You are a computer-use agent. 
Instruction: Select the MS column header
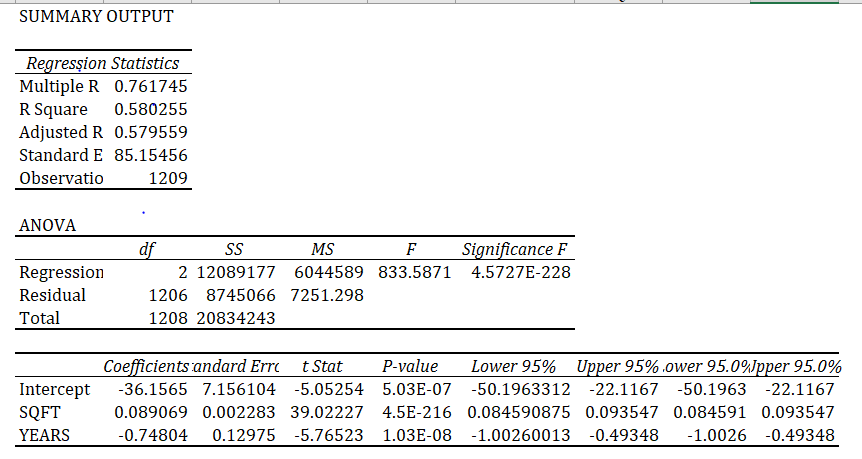click(322, 250)
